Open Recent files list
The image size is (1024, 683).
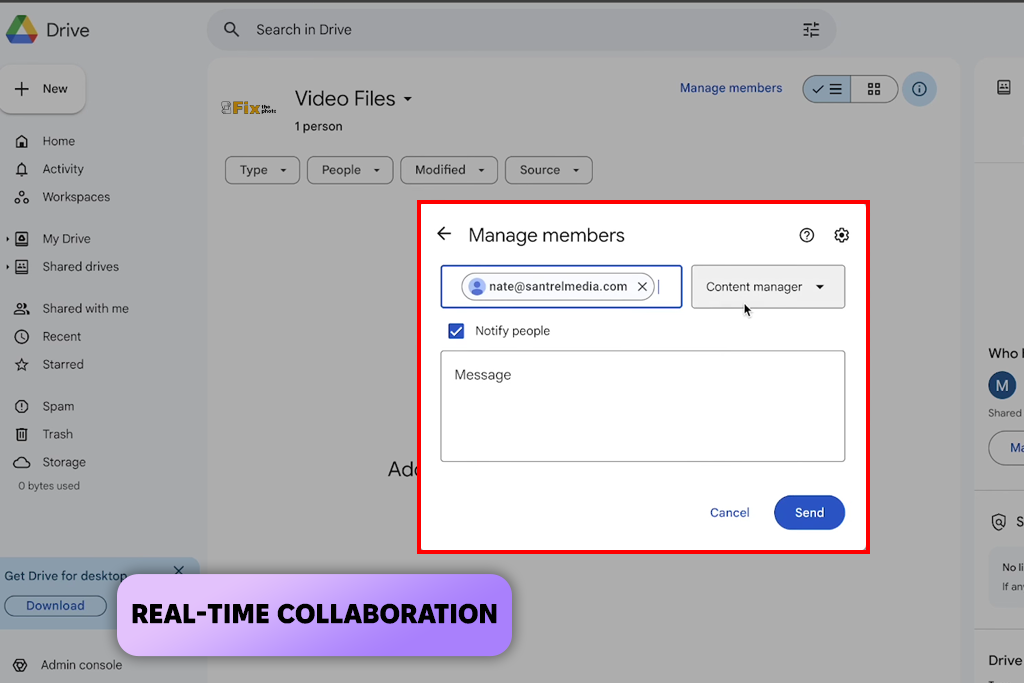coord(62,337)
